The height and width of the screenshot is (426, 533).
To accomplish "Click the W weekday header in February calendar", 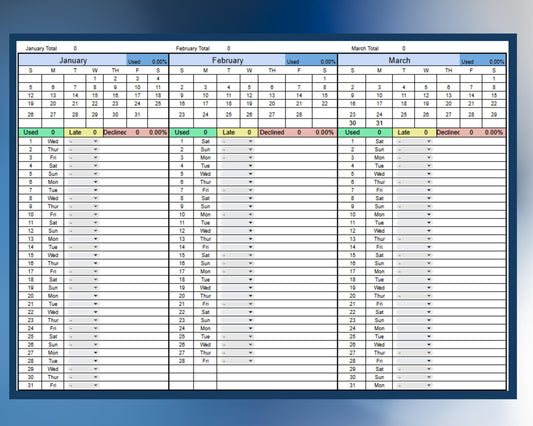I will point(249,70).
